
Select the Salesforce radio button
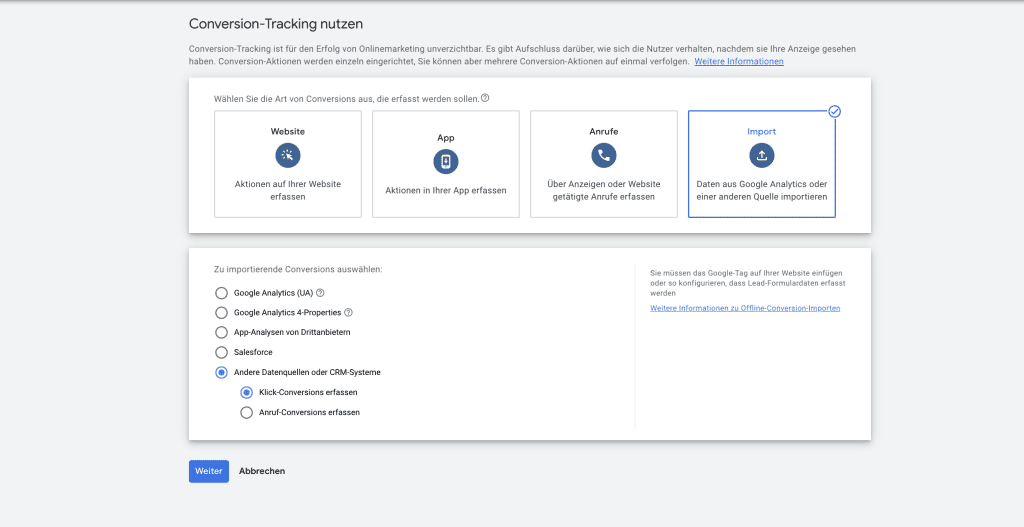222,352
